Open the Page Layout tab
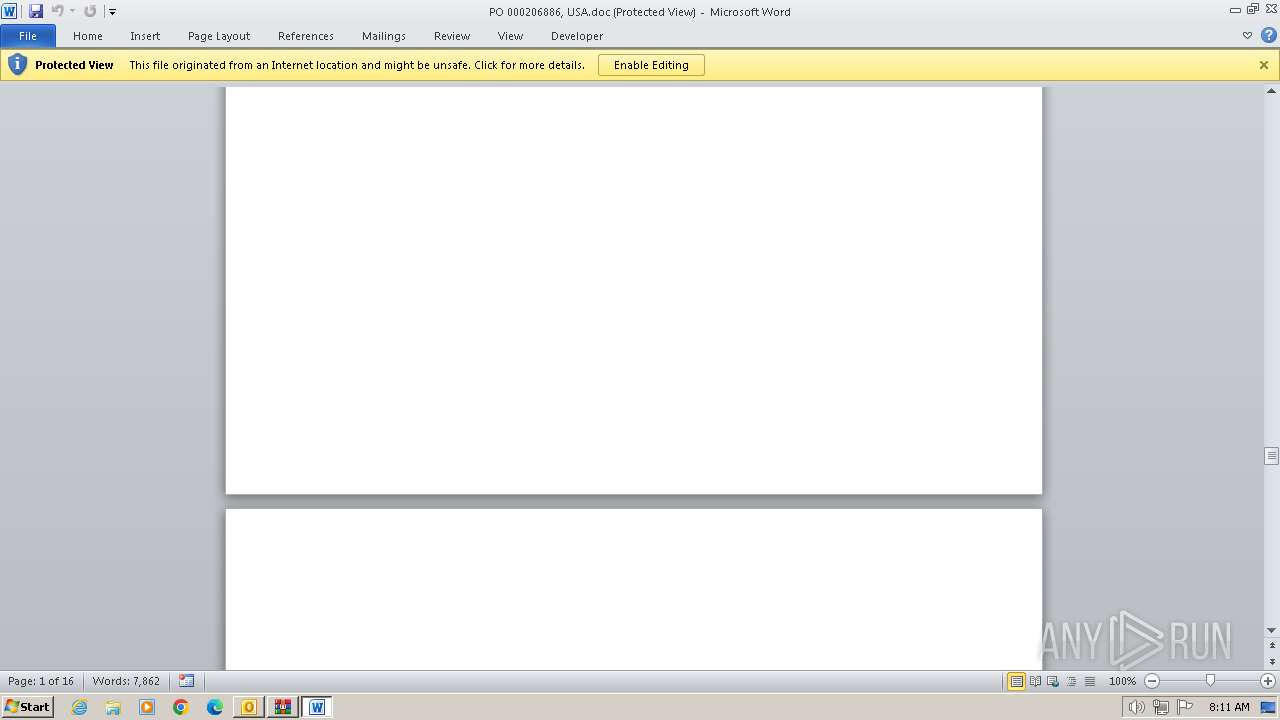The height and width of the screenshot is (720, 1280). tap(219, 36)
